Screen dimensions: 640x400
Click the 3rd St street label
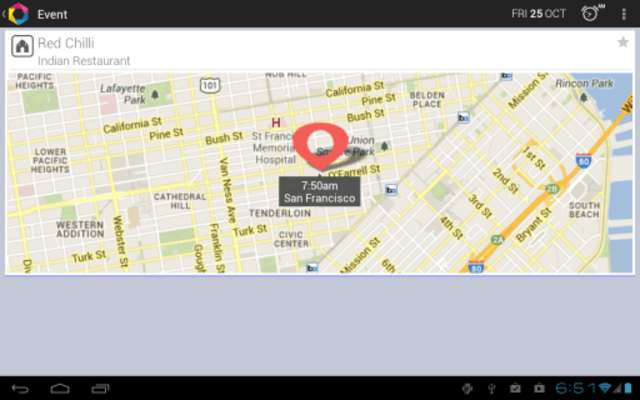point(480,206)
